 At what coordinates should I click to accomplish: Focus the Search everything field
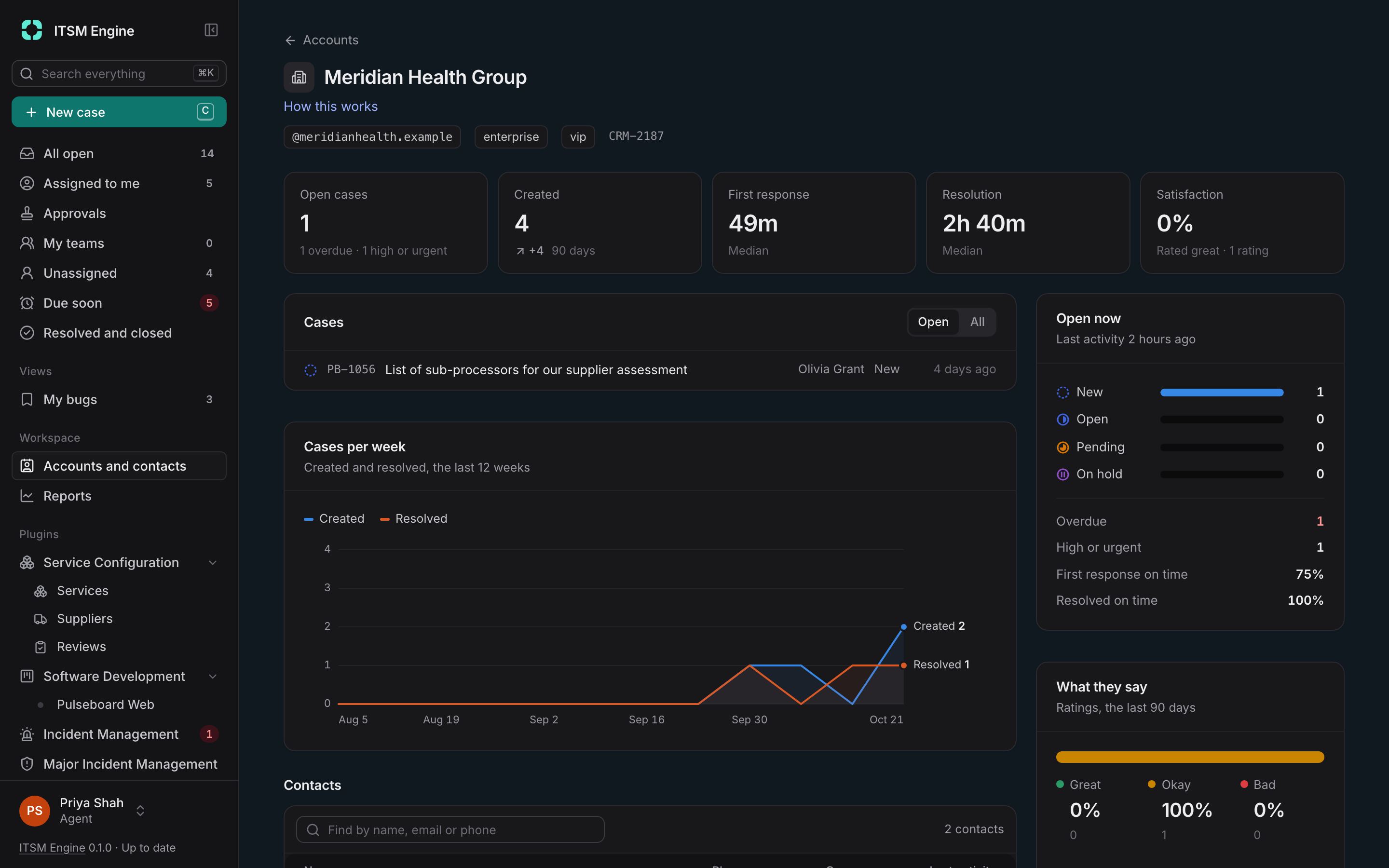click(119, 73)
